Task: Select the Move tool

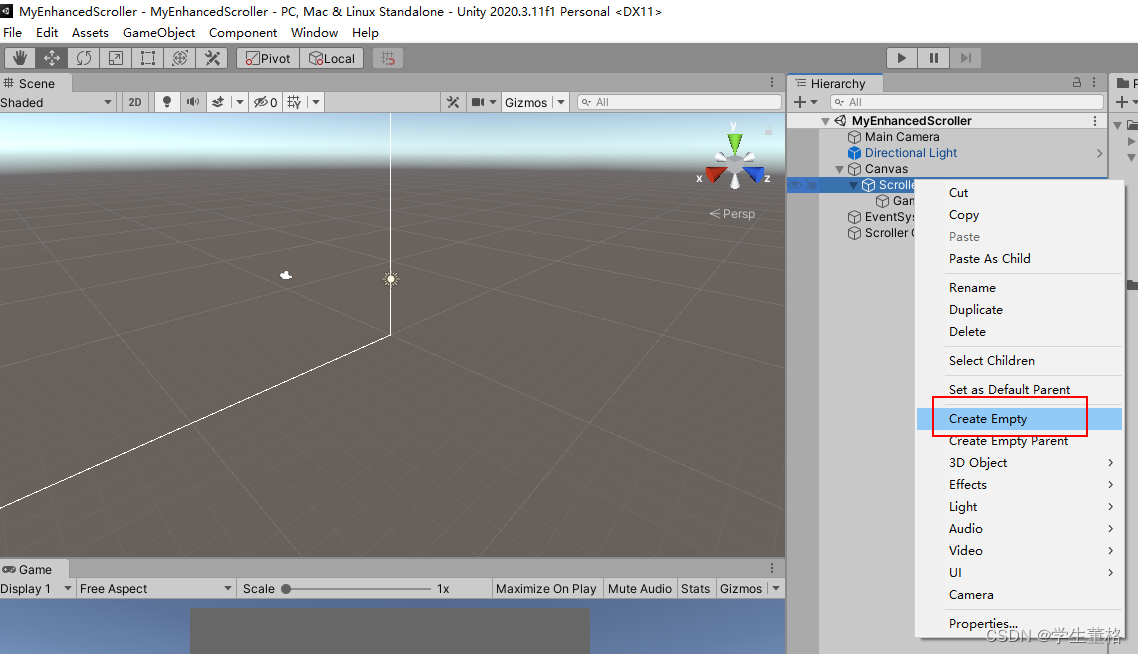Action: coord(52,57)
